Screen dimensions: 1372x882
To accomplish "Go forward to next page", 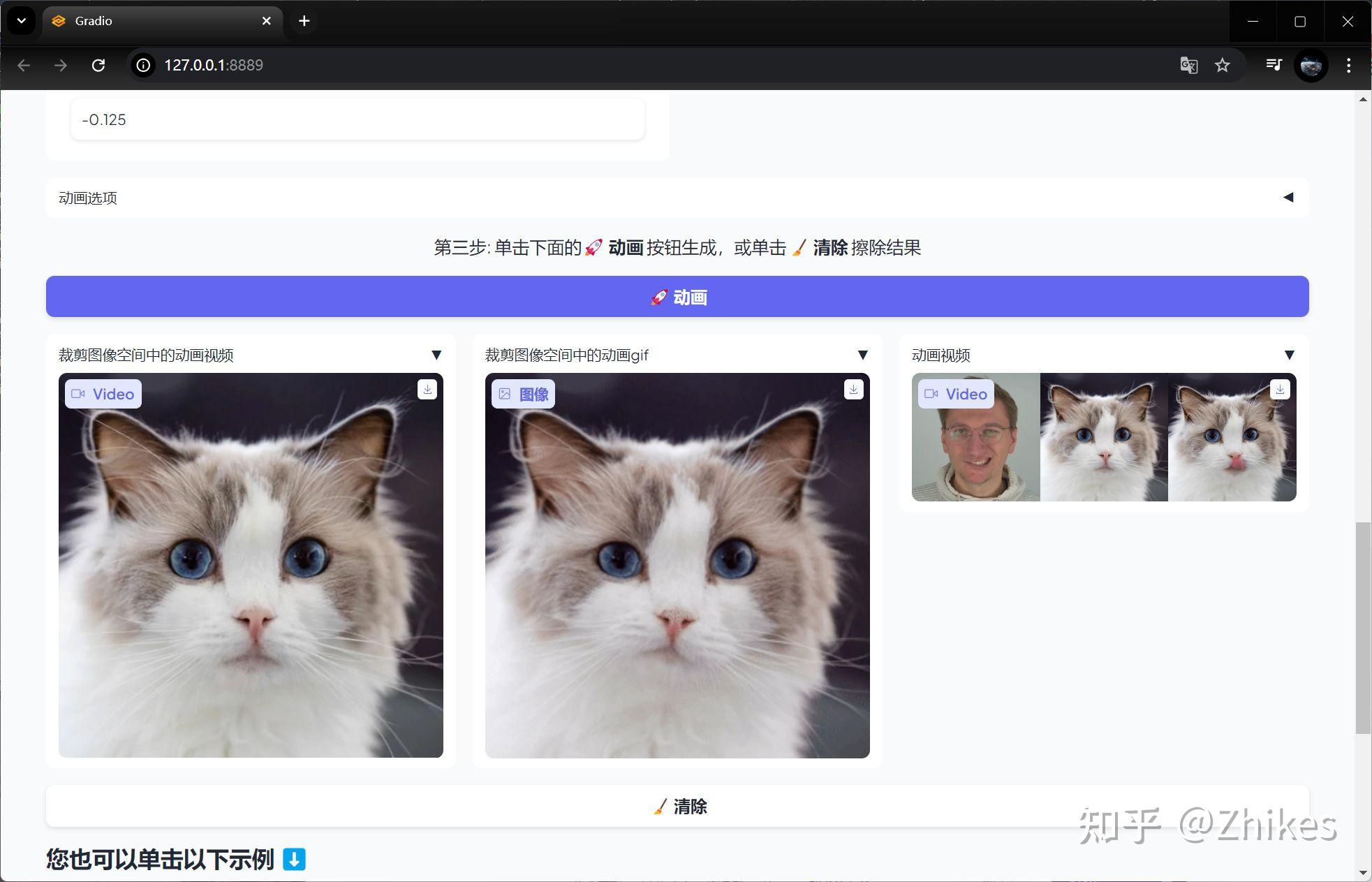I will click(61, 65).
